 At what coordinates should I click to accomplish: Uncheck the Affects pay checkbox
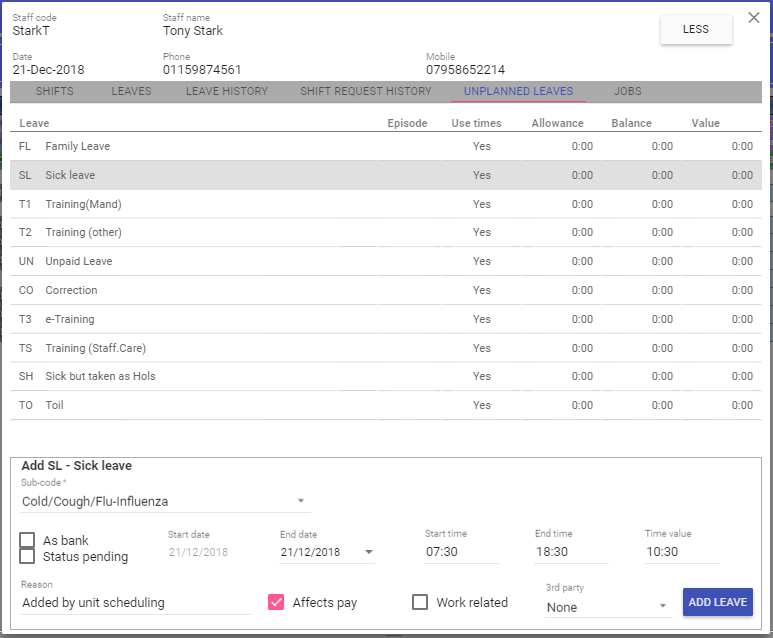click(277, 602)
